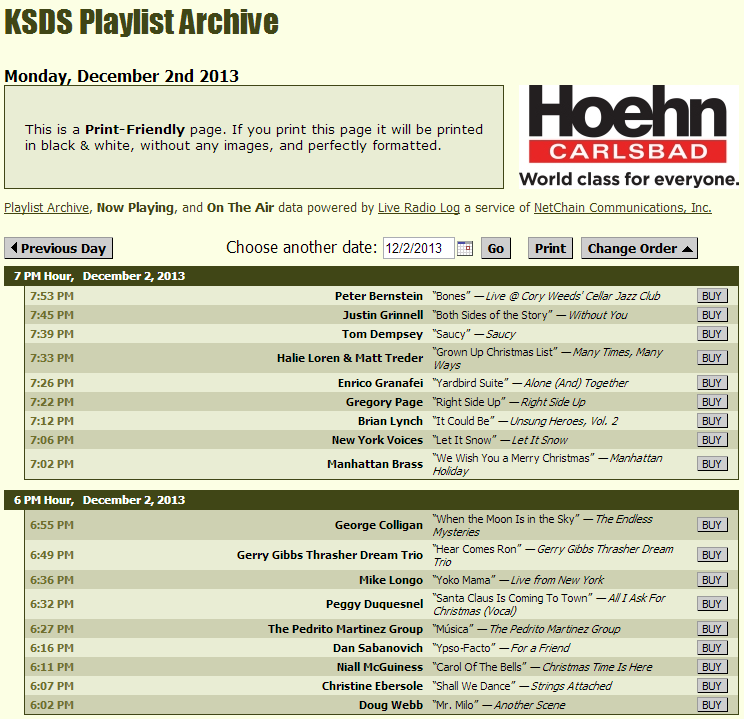Buy Halie Loren's "Grown Up Christmas List"
The image size is (746, 719).
(x=712, y=358)
